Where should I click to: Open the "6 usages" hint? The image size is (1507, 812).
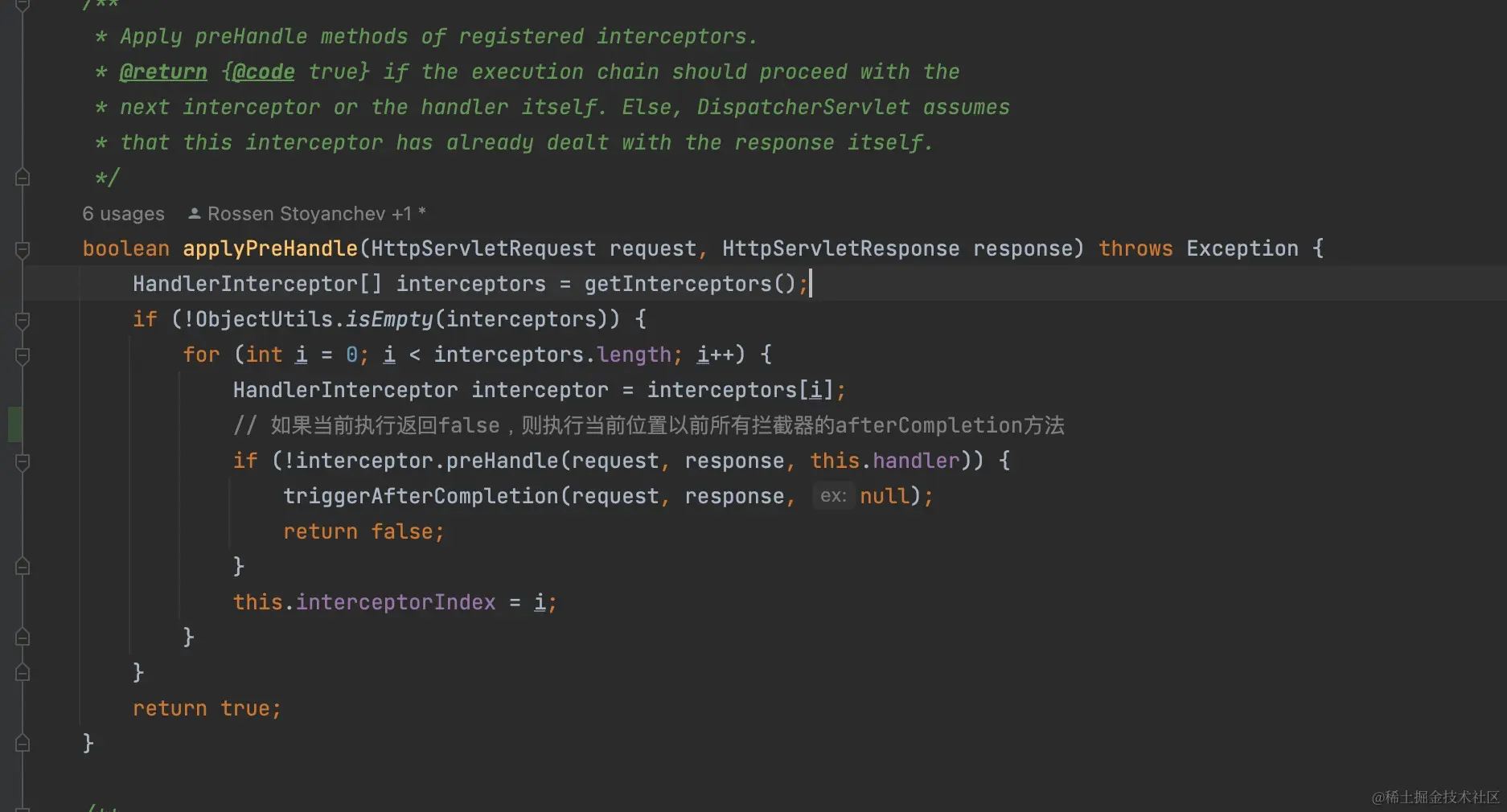pyautogui.click(x=123, y=214)
